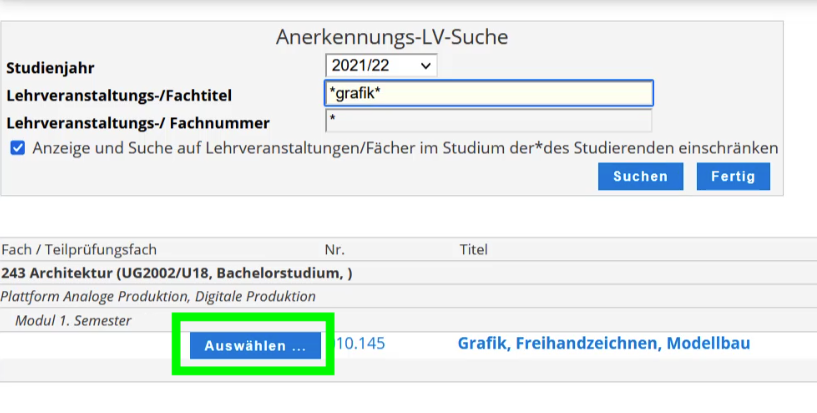Click the Lehrveranstaltungs-/Fachtitel label
The image size is (817, 413).
click(x=119, y=95)
